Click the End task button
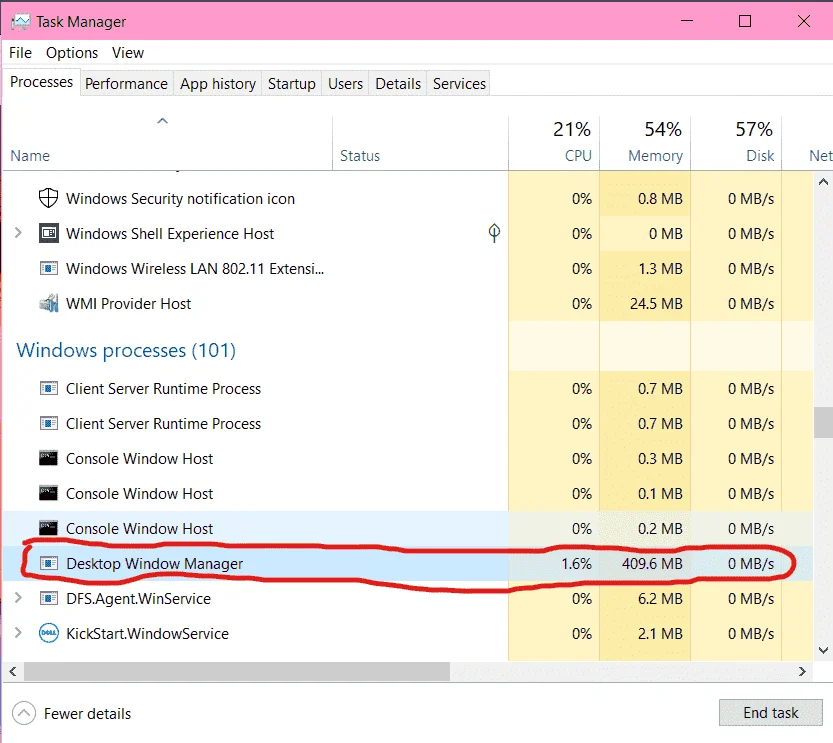Viewport: 833px width, 743px height. point(770,712)
